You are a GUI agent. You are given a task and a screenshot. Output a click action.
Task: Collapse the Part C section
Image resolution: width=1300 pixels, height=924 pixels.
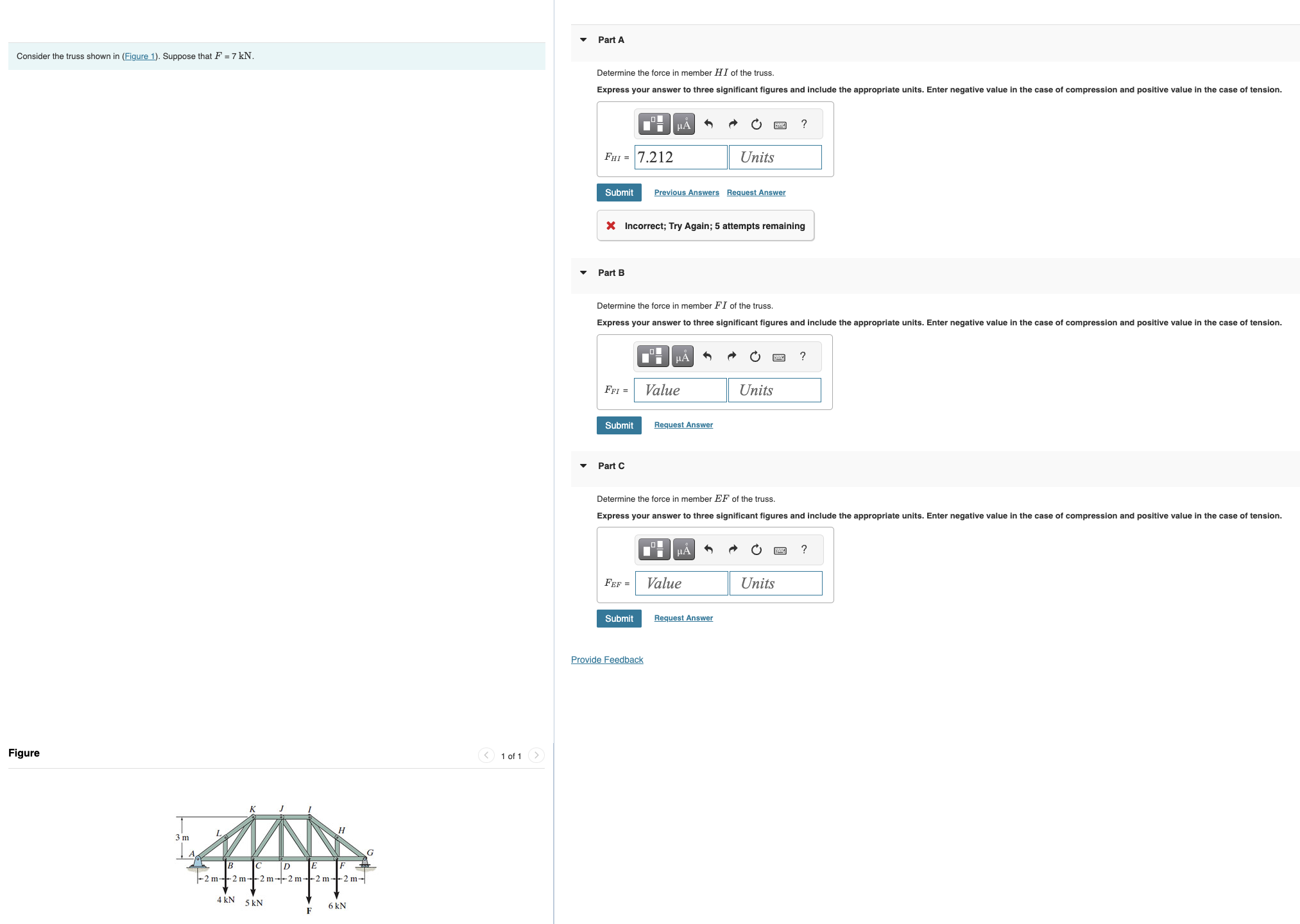pyautogui.click(x=583, y=465)
